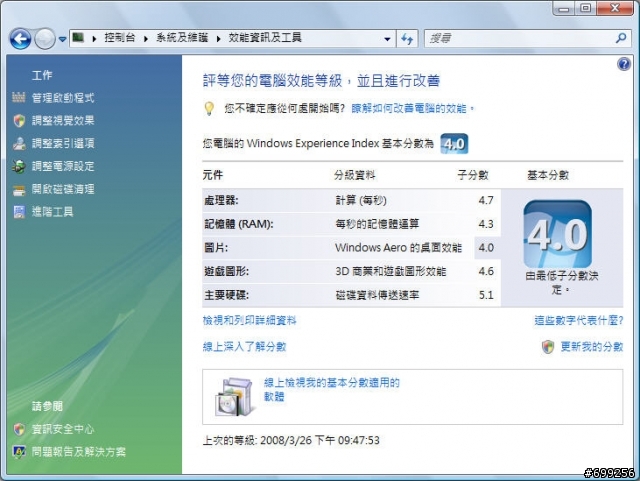Image resolution: width=640 pixels, height=481 pixels.
Task: Select 系統及維護 in the breadcrumb
Action: (182, 38)
